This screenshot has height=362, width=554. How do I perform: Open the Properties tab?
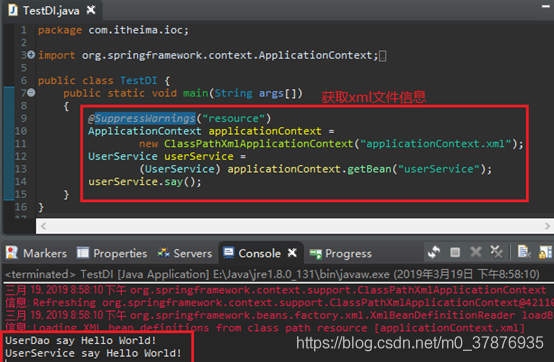112,253
